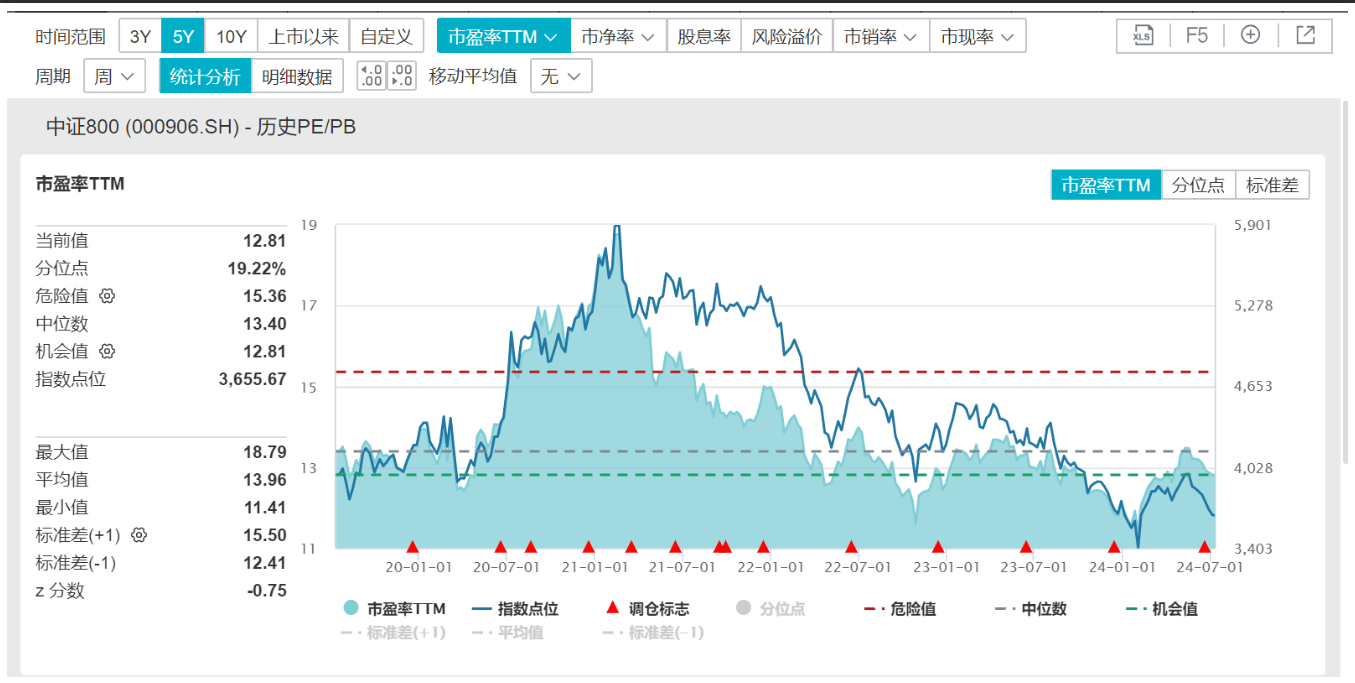Switch to the 明细数据 tab

297,76
